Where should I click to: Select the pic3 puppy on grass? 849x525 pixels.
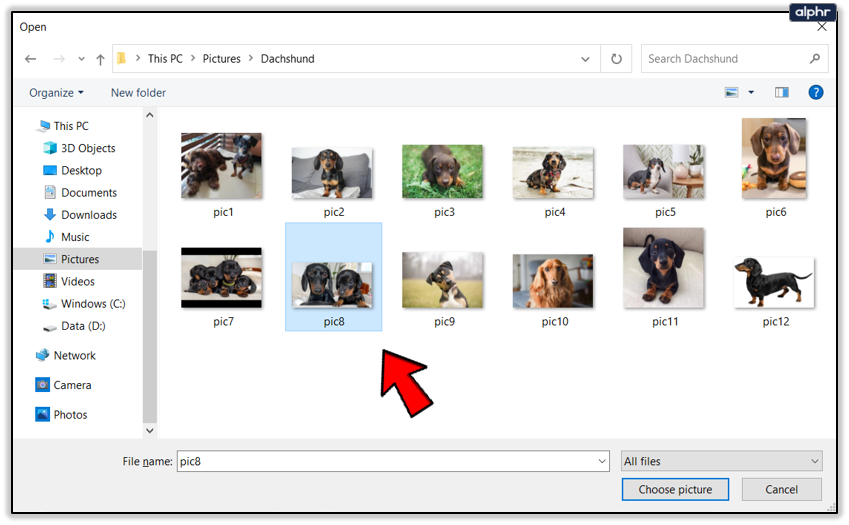click(442, 171)
